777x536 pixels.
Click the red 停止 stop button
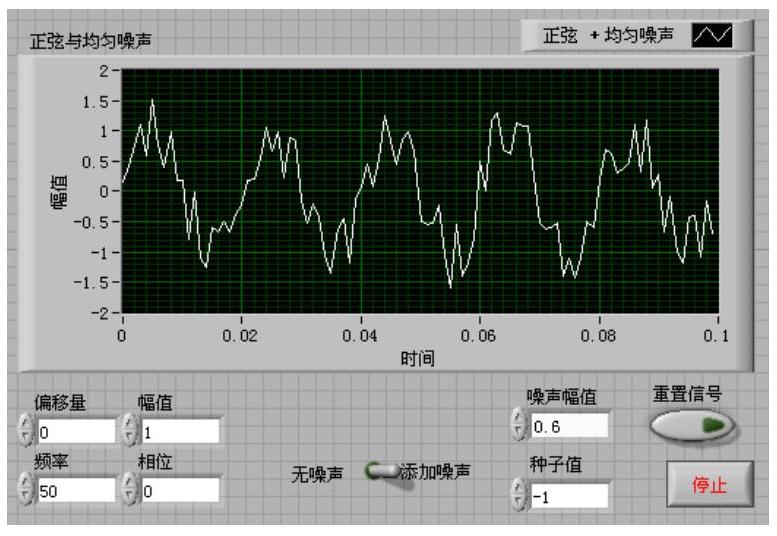[x=710, y=484]
